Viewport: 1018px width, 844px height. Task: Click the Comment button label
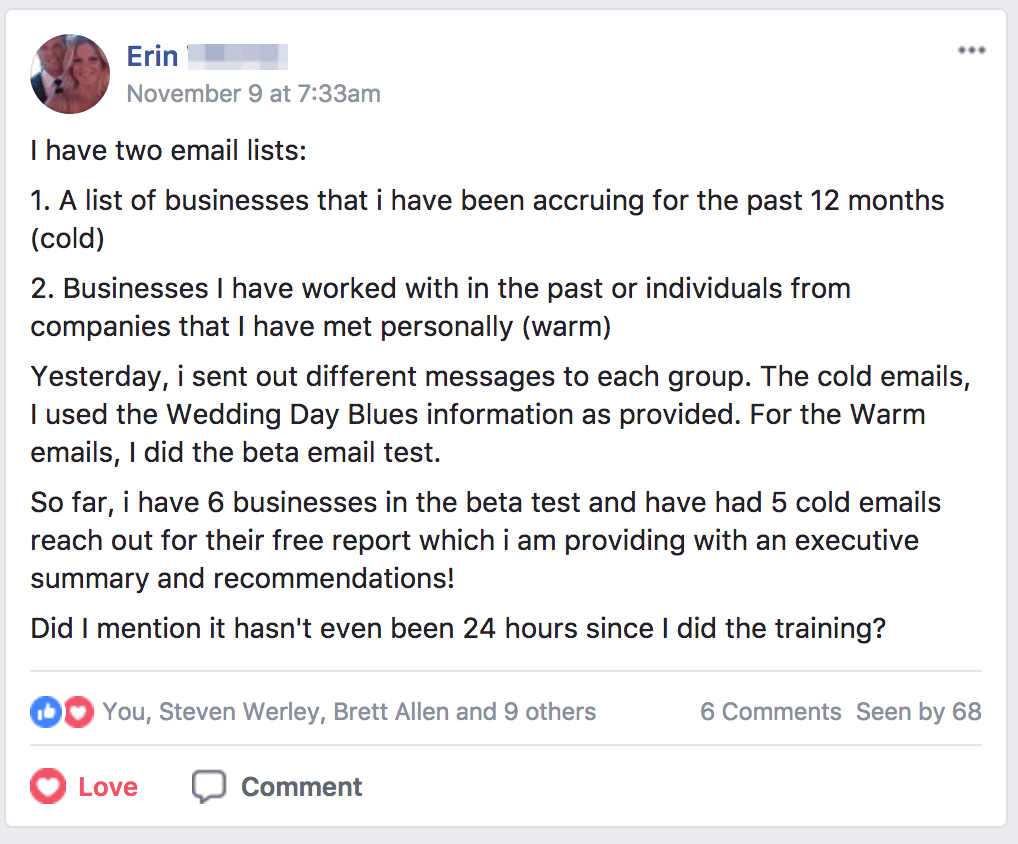pyautogui.click(x=301, y=787)
